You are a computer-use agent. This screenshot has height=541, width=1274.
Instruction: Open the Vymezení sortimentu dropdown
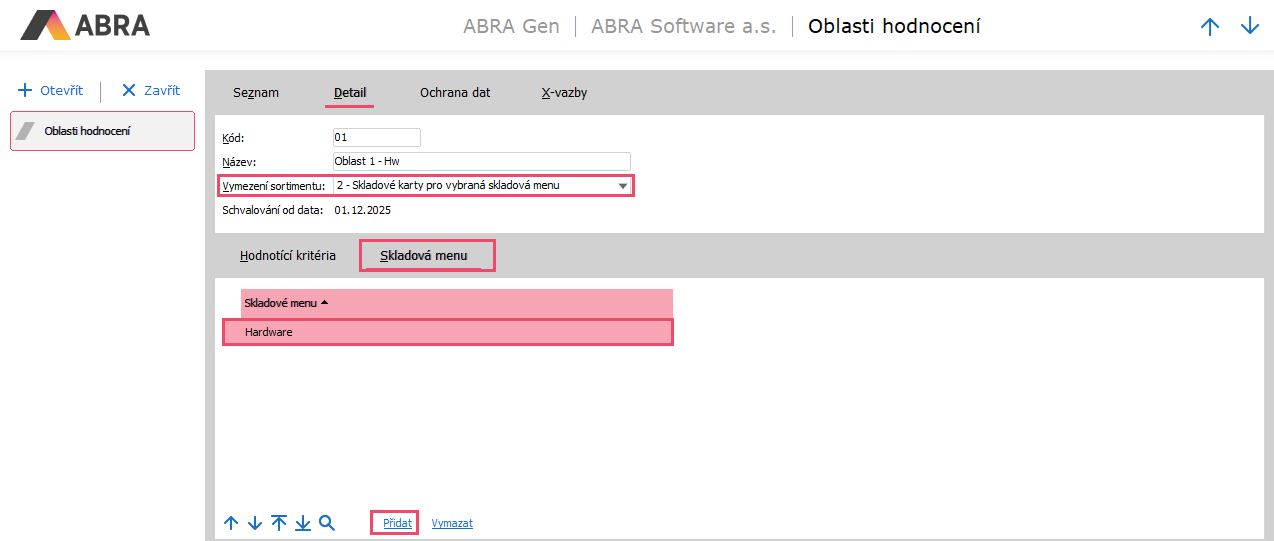622,186
